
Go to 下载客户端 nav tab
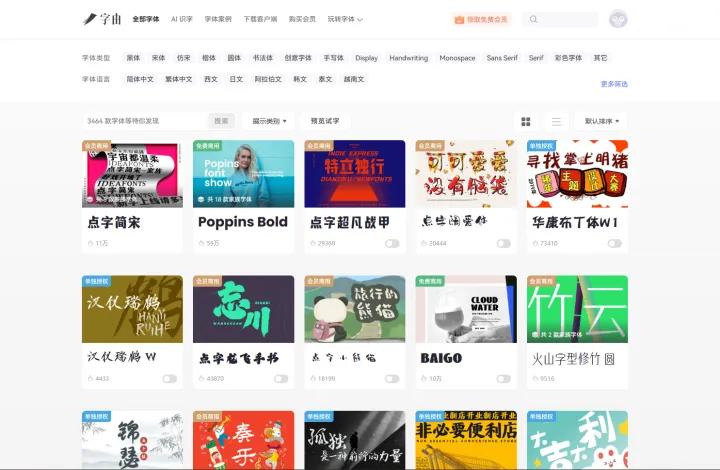260,19
